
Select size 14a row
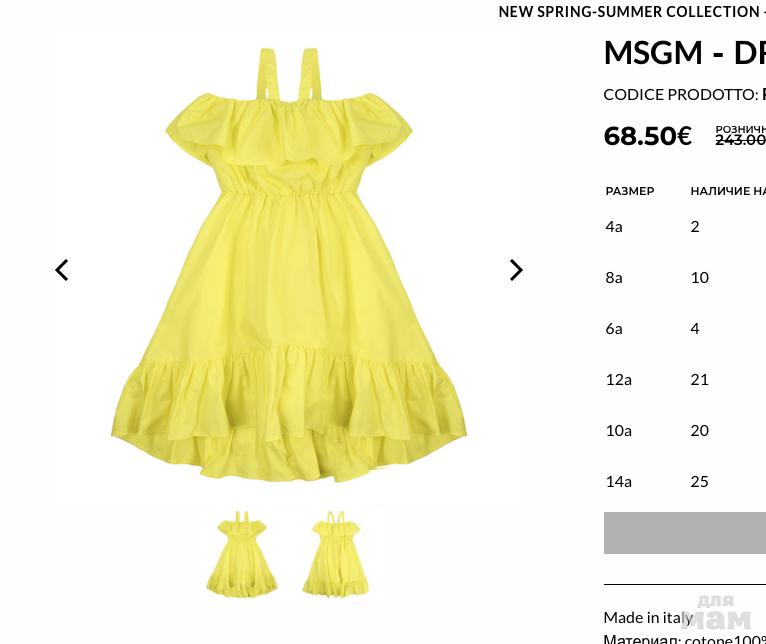[x=685, y=482]
